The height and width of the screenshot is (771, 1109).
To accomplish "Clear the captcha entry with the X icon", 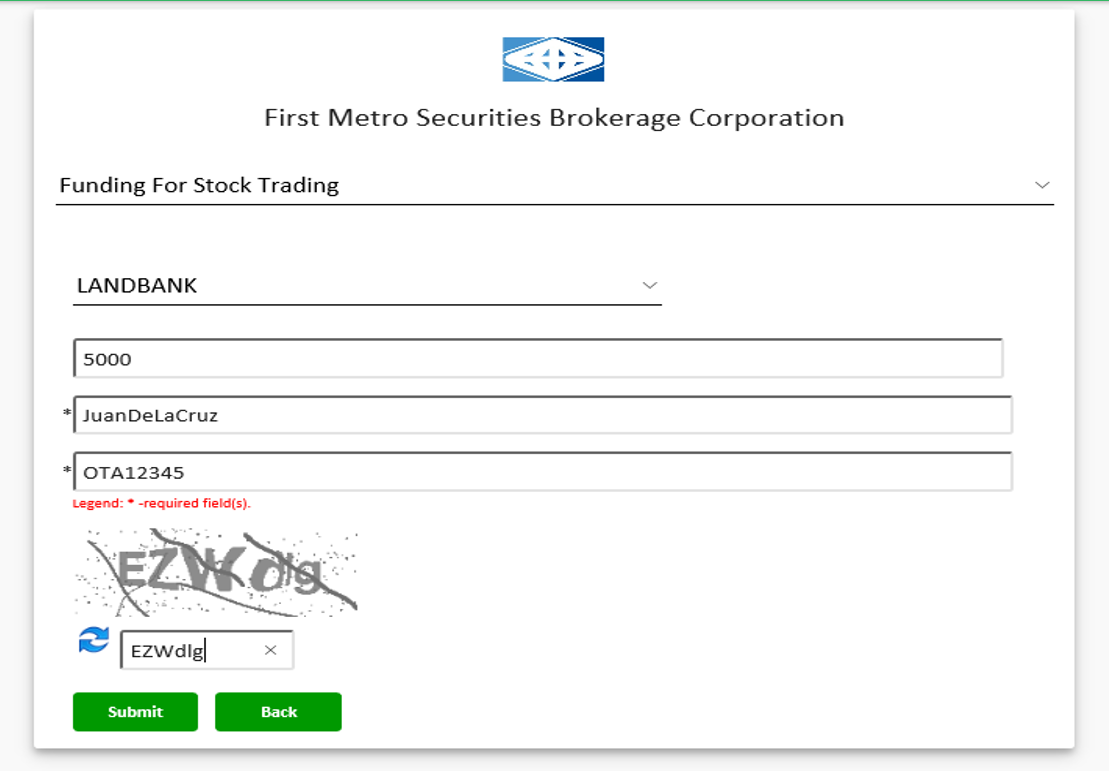I will tap(270, 650).
